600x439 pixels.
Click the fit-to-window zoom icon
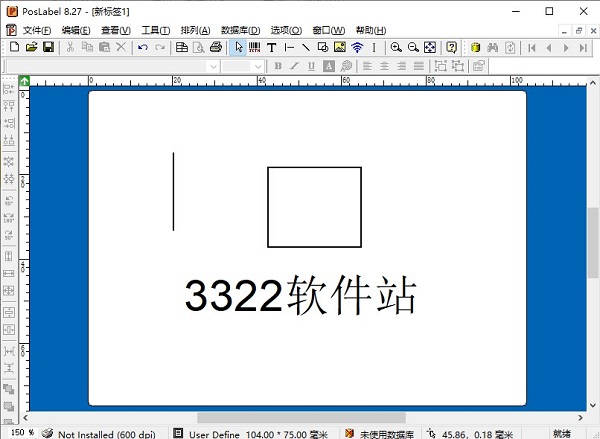coord(430,47)
